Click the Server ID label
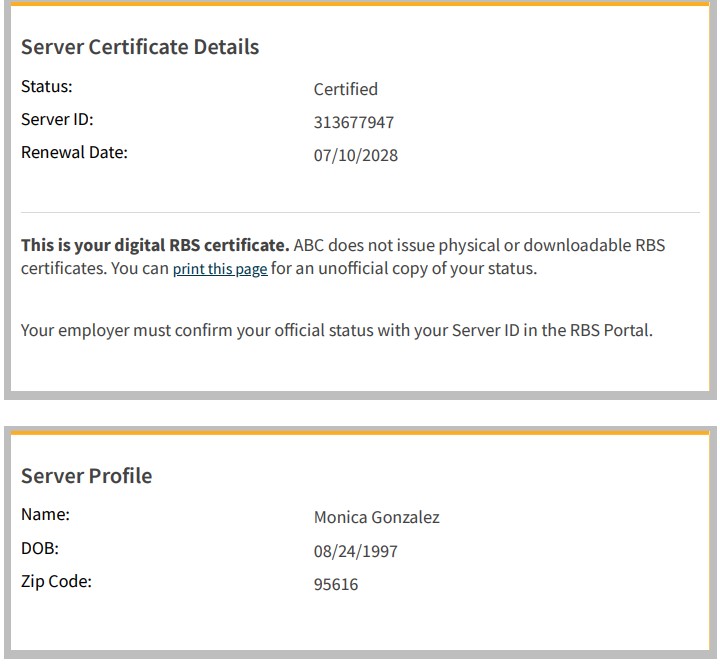This screenshot has width=720, height=664. pos(57,119)
